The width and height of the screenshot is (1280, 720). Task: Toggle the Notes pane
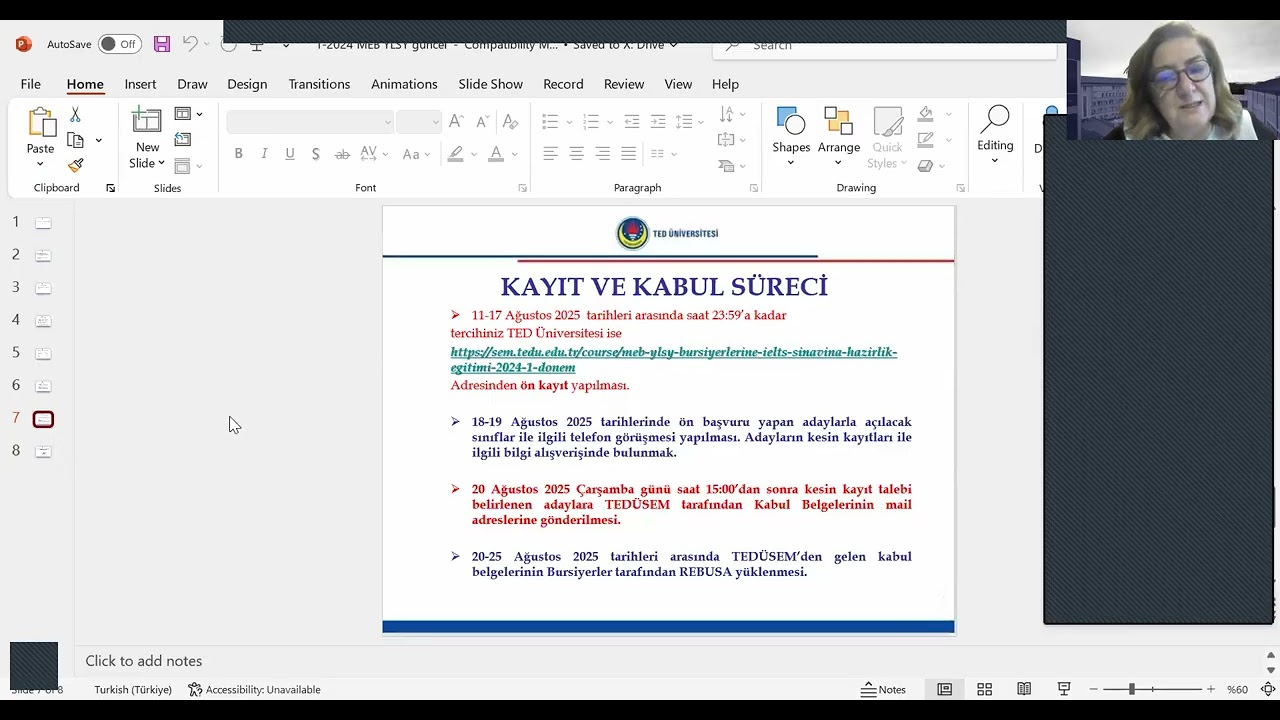[x=884, y=689]
